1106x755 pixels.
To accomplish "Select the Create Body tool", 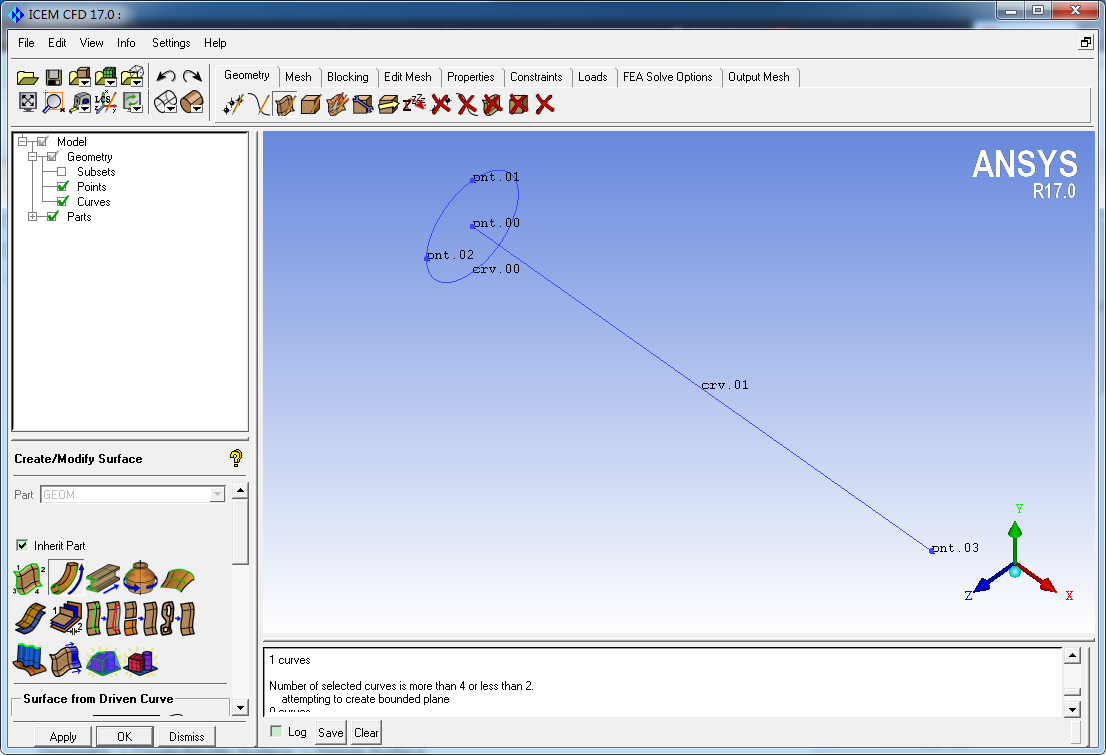I will 310,105.
